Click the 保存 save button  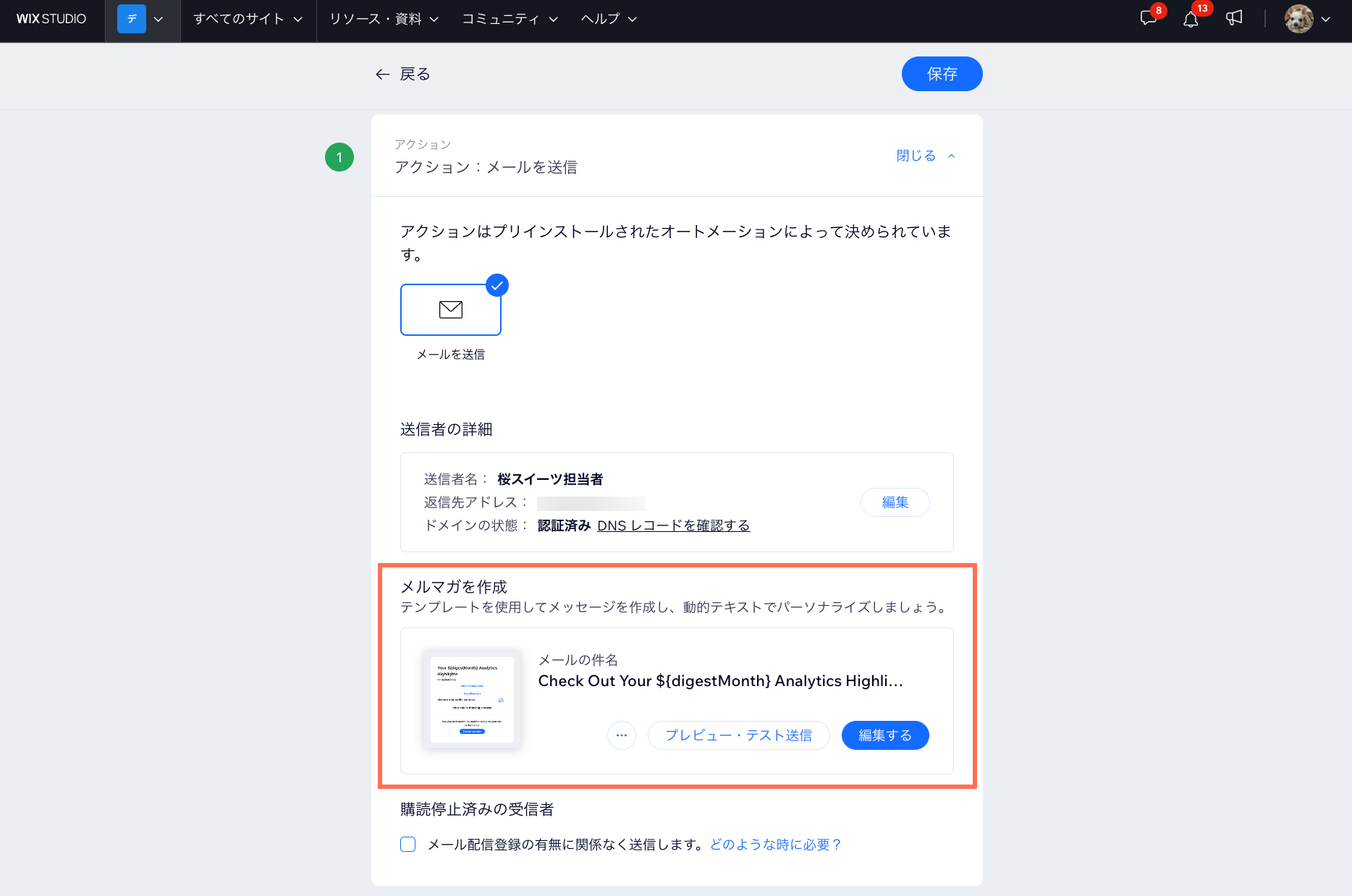942,74
